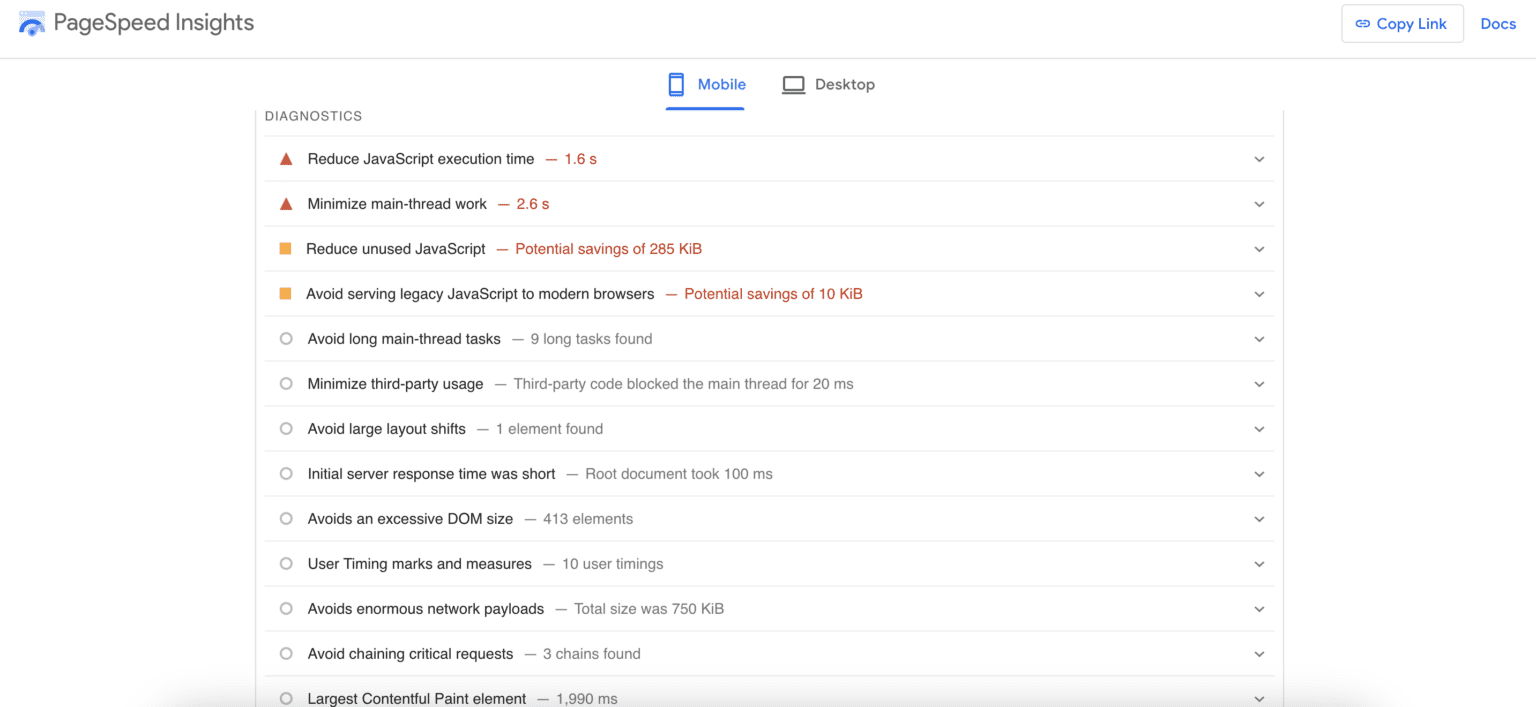Viewport: 1536px width, 707px height.
Task: Click the red triangle beside Minimize main-thread work
Action: [x=286, y=203]
